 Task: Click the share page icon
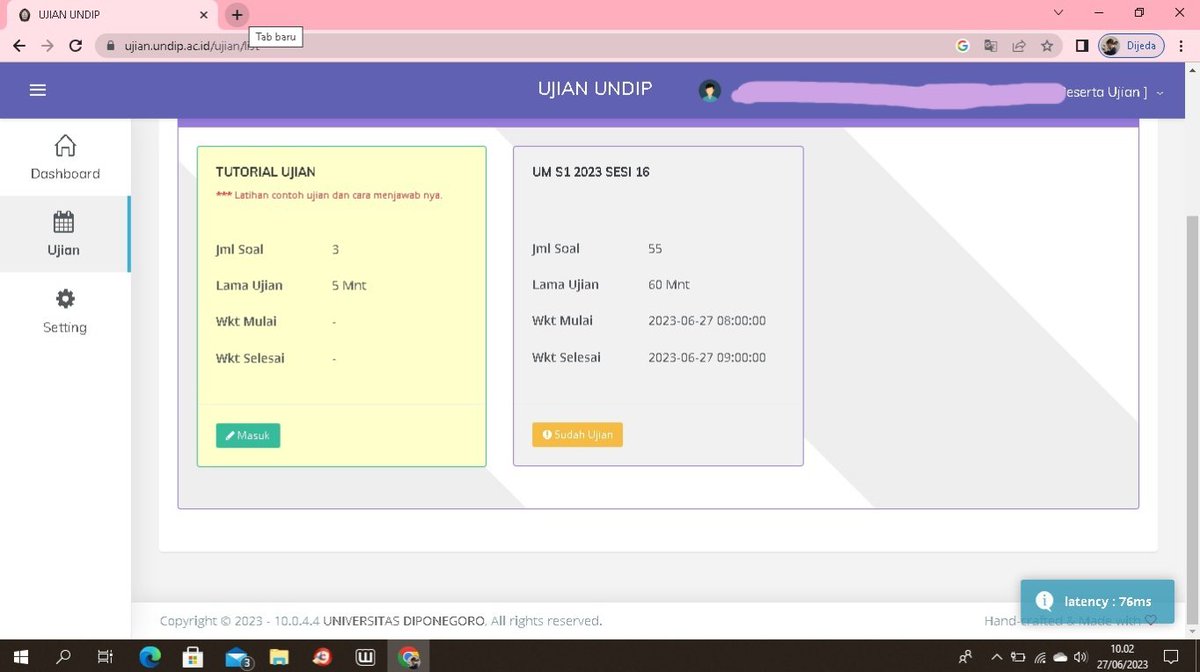[1019, 46]
